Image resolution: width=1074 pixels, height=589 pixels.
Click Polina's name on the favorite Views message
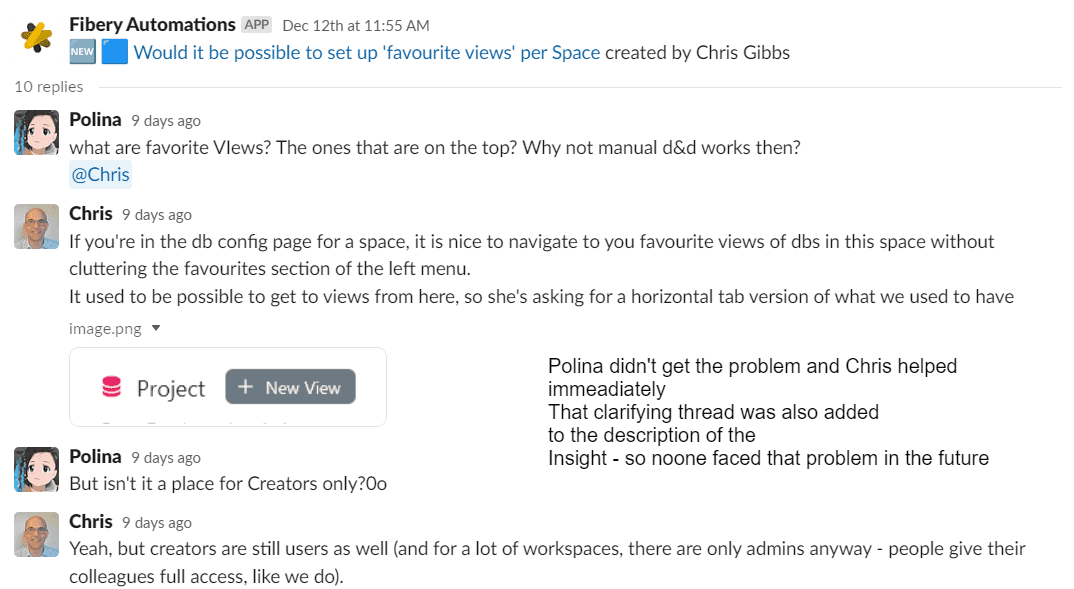(95, 120)
